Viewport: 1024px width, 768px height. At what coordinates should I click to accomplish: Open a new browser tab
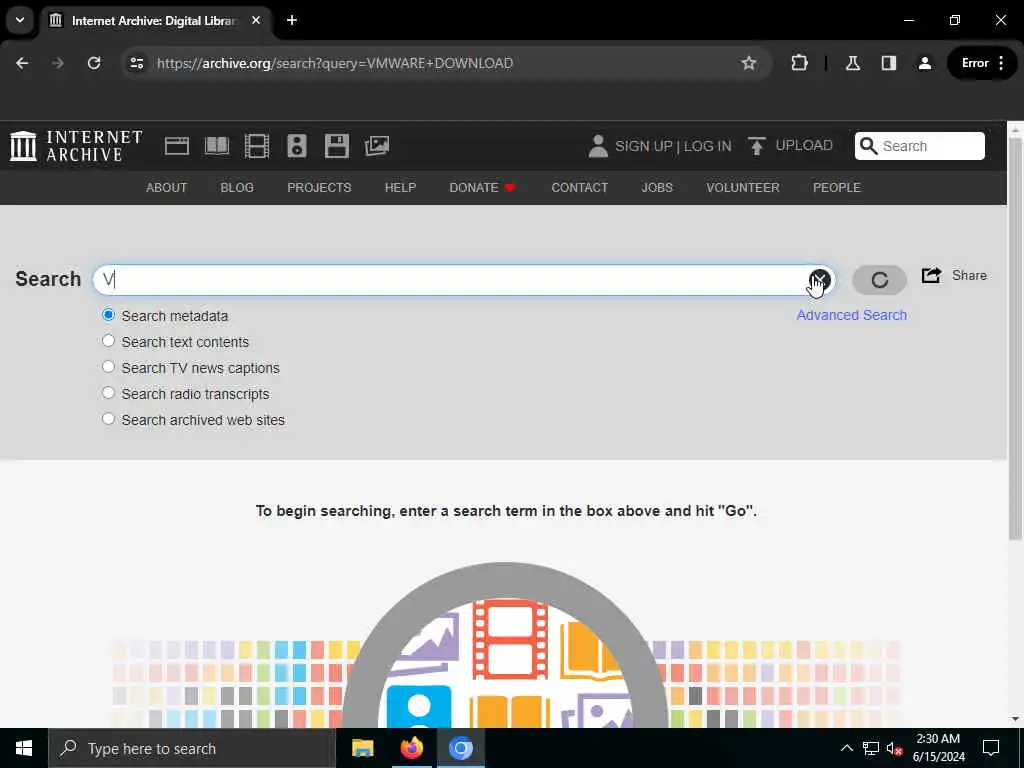point(292,20)
